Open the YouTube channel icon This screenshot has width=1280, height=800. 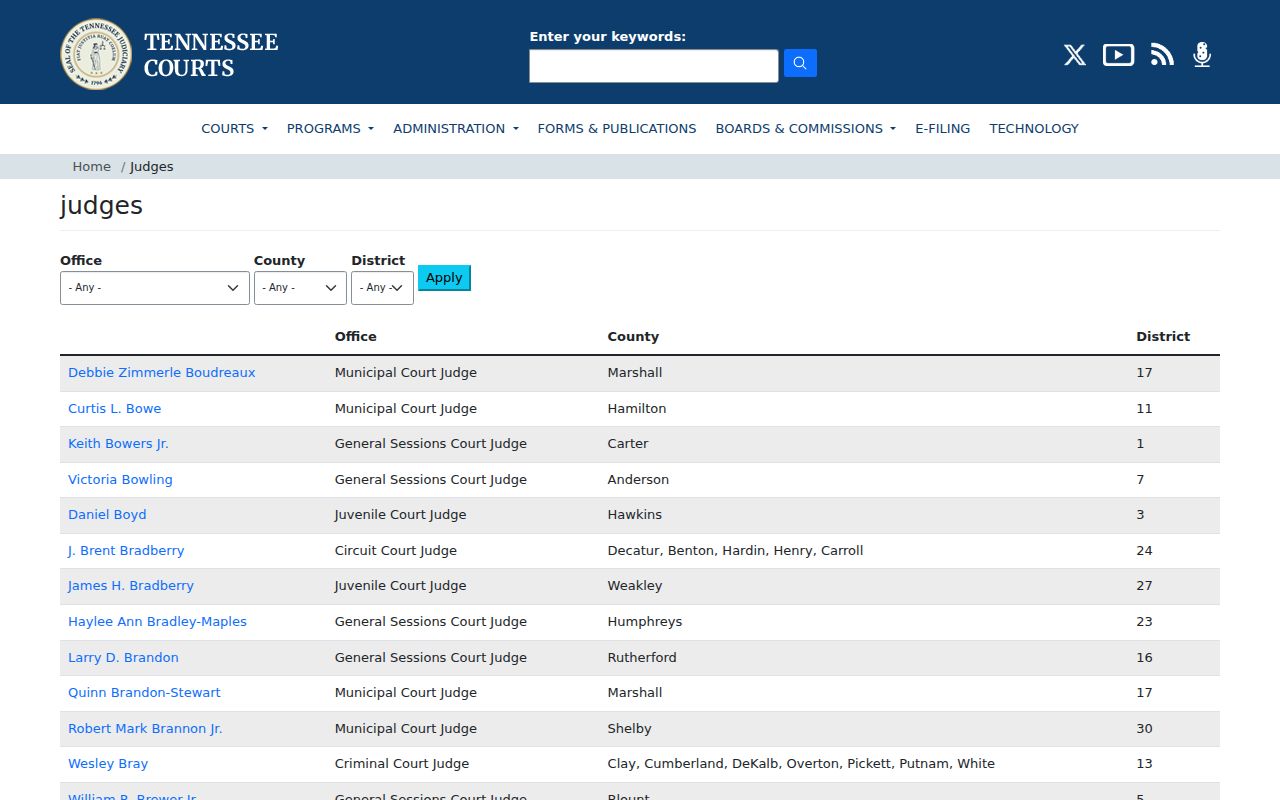click(1118, 55)
